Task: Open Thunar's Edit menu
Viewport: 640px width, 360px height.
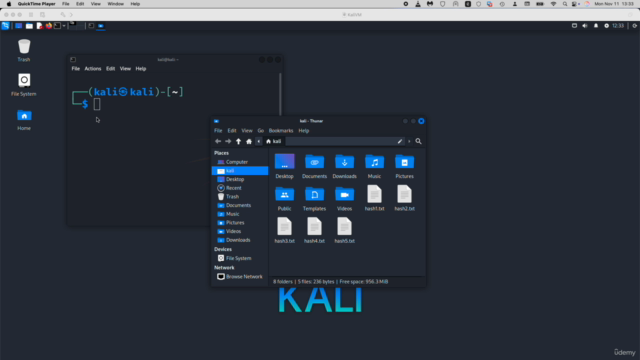Action: [232, 131]
